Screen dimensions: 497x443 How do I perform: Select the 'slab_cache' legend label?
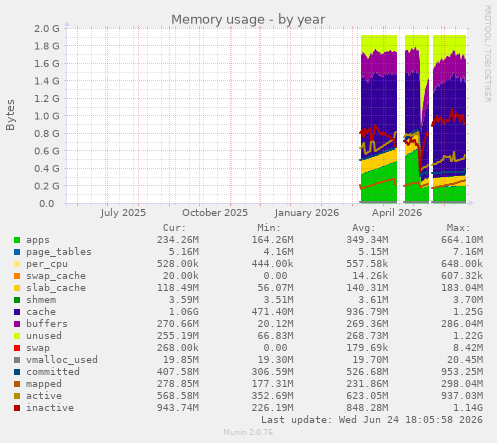56,288
